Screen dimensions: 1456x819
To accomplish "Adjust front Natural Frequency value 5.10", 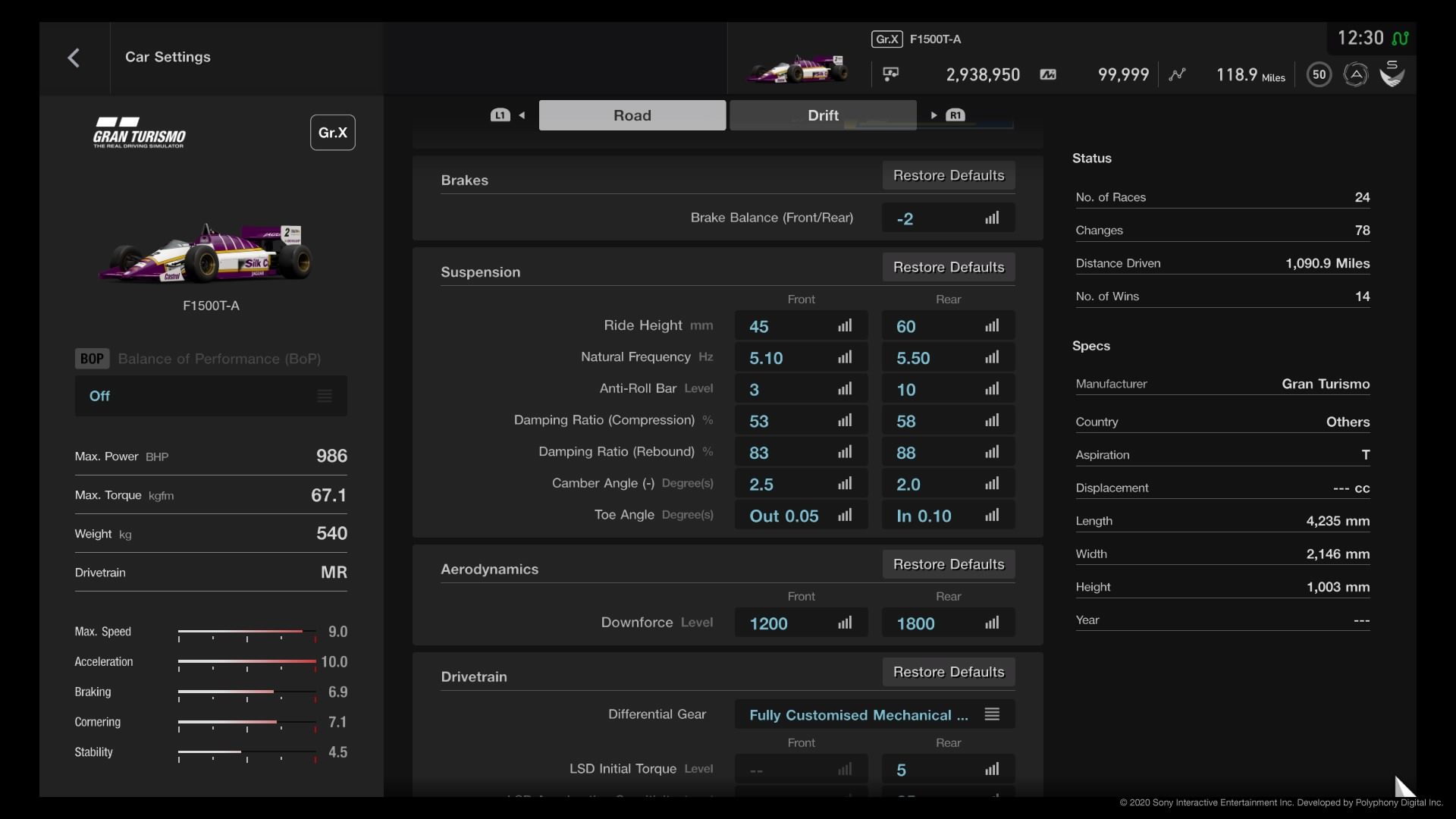I will (801, 358).
